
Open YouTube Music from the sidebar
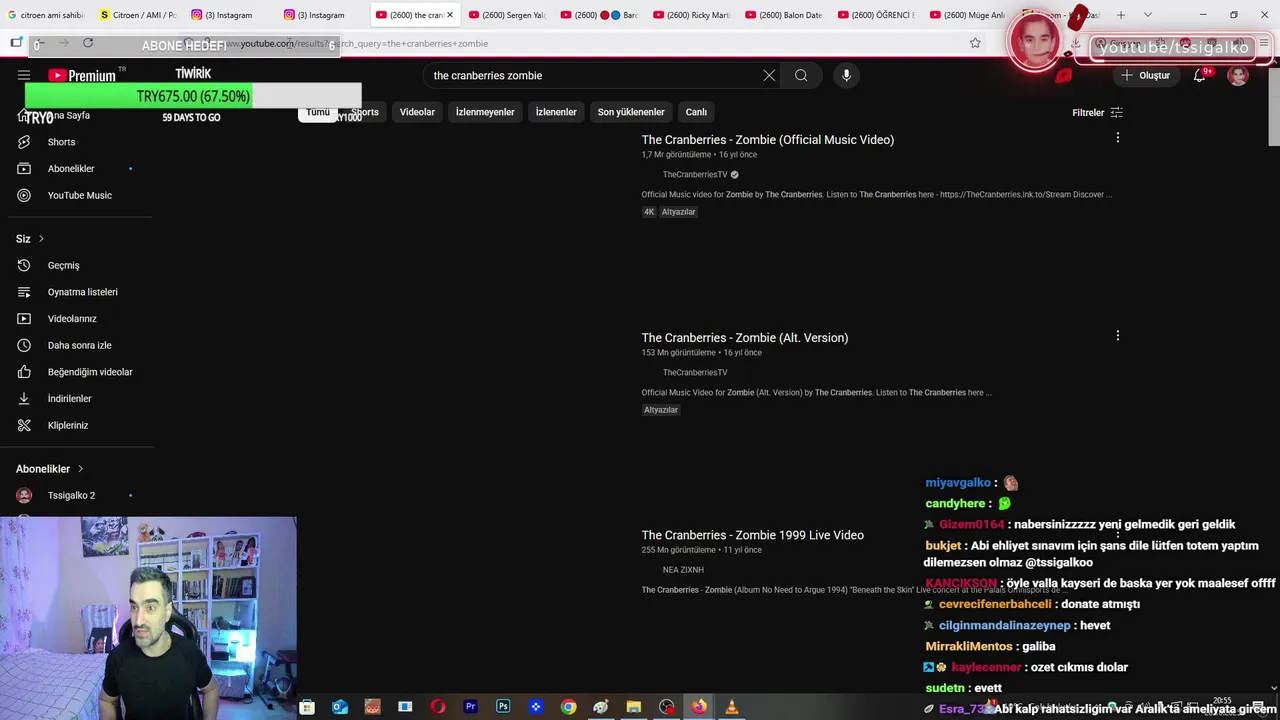click(80, 195)
